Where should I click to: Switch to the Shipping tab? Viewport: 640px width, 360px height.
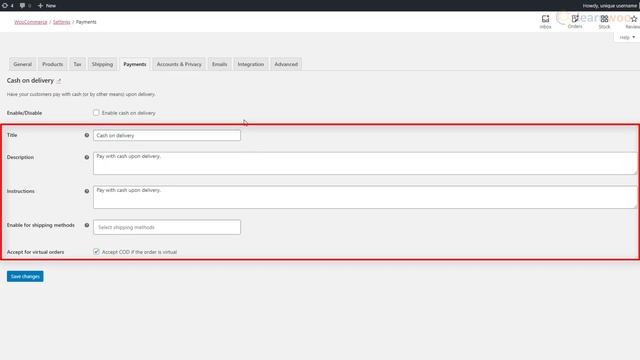[102, 64]
